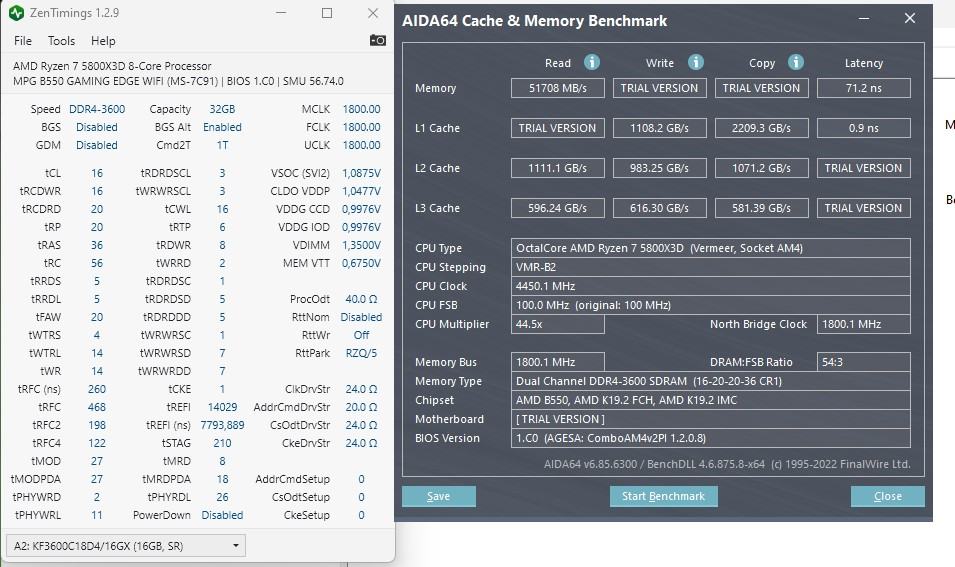Maximize the ZenTimings window
The height and width of the screenshot is (567, 955).
pos(327,13)
